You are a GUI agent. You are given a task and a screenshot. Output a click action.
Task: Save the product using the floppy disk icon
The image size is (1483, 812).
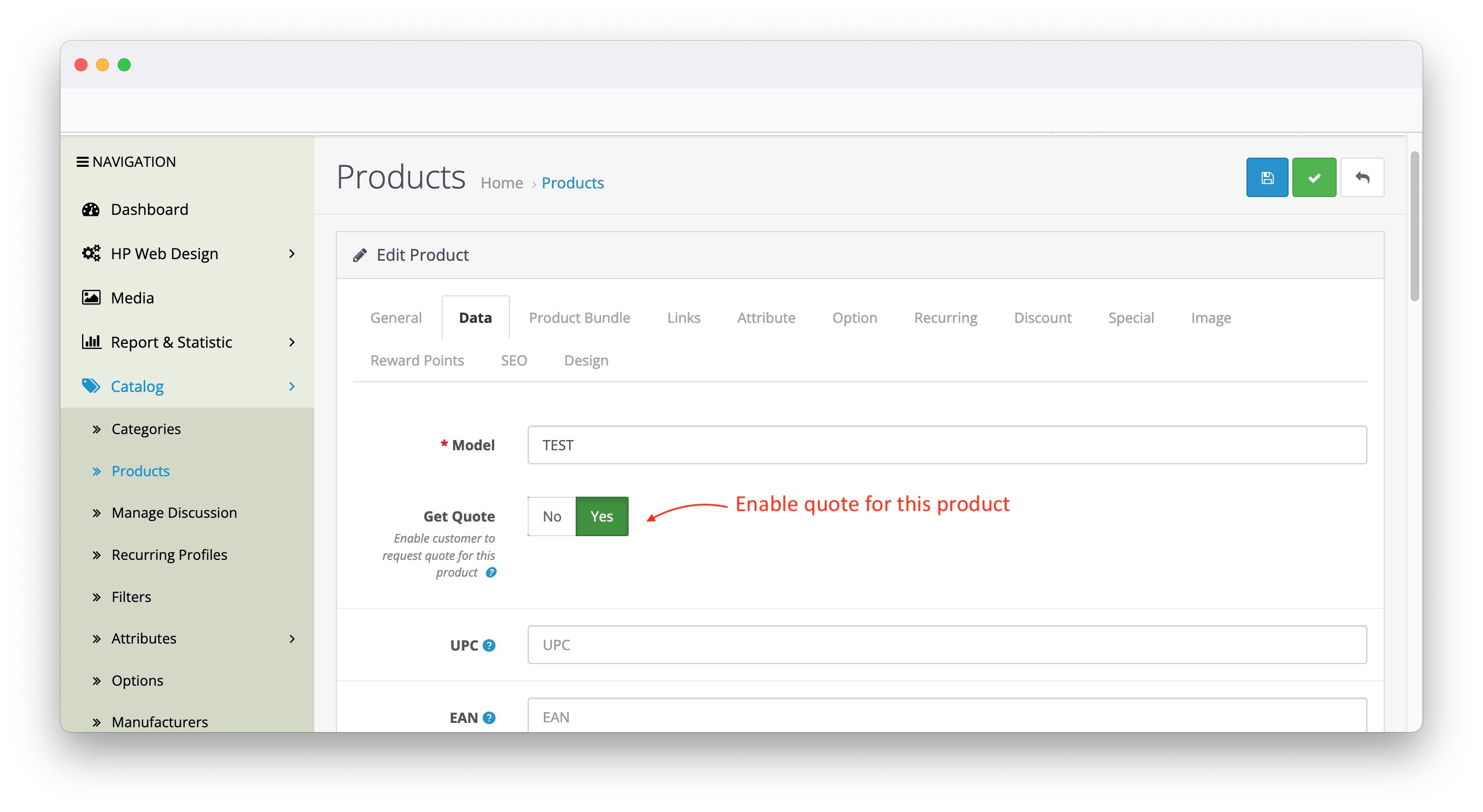pos(1267,177)
